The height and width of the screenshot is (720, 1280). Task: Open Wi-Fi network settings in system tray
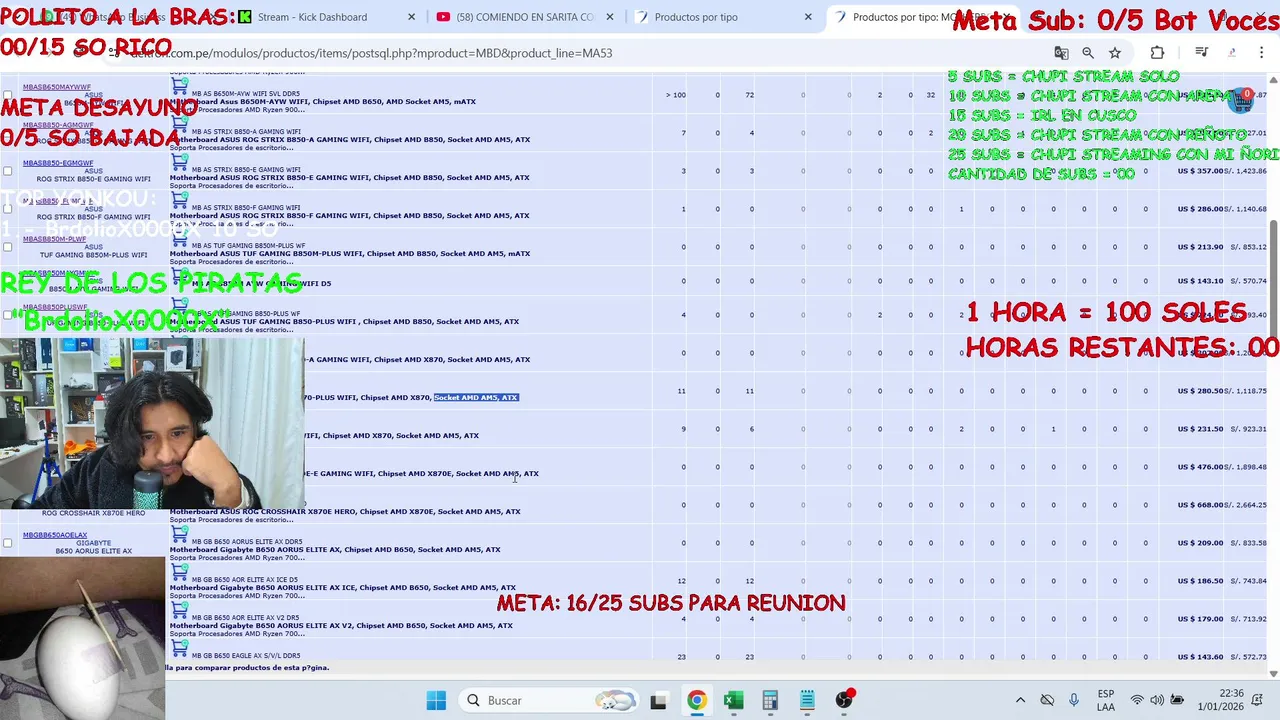pos(1137,700)
